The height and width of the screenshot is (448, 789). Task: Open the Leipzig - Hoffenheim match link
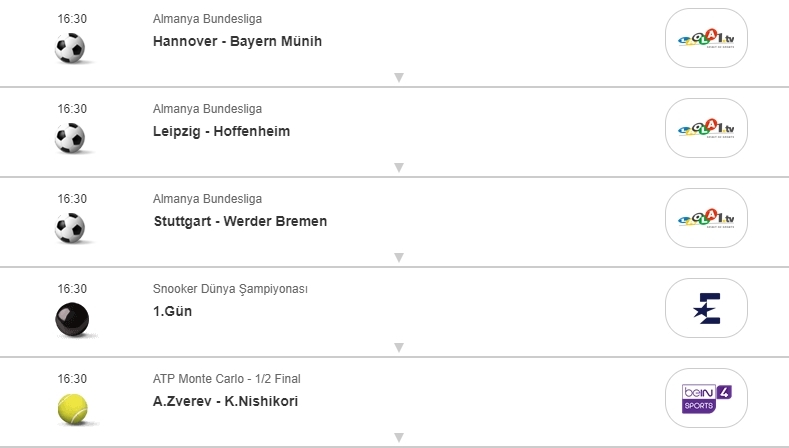(x=221, y=131)
